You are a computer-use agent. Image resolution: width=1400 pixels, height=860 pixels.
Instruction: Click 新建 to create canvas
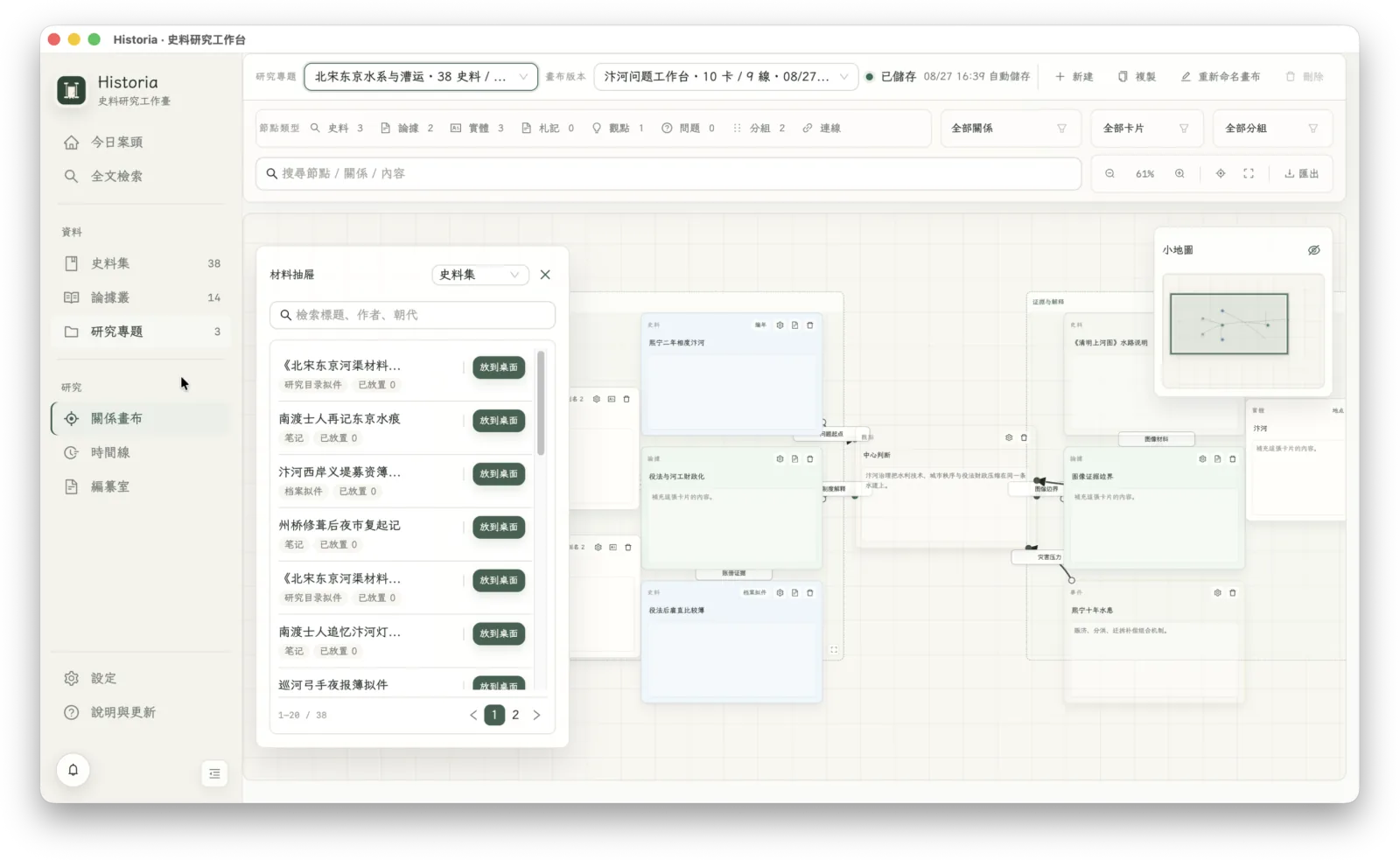[1074, 76]
